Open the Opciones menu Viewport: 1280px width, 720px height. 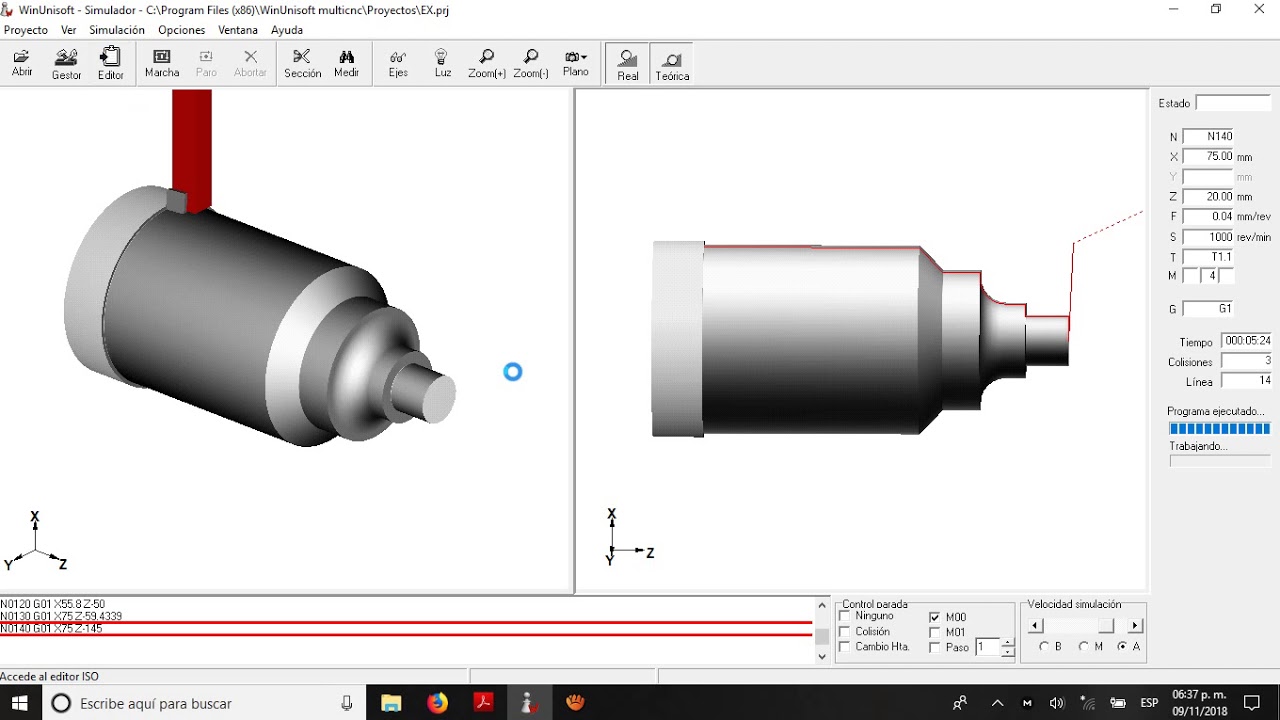point(181,30)
